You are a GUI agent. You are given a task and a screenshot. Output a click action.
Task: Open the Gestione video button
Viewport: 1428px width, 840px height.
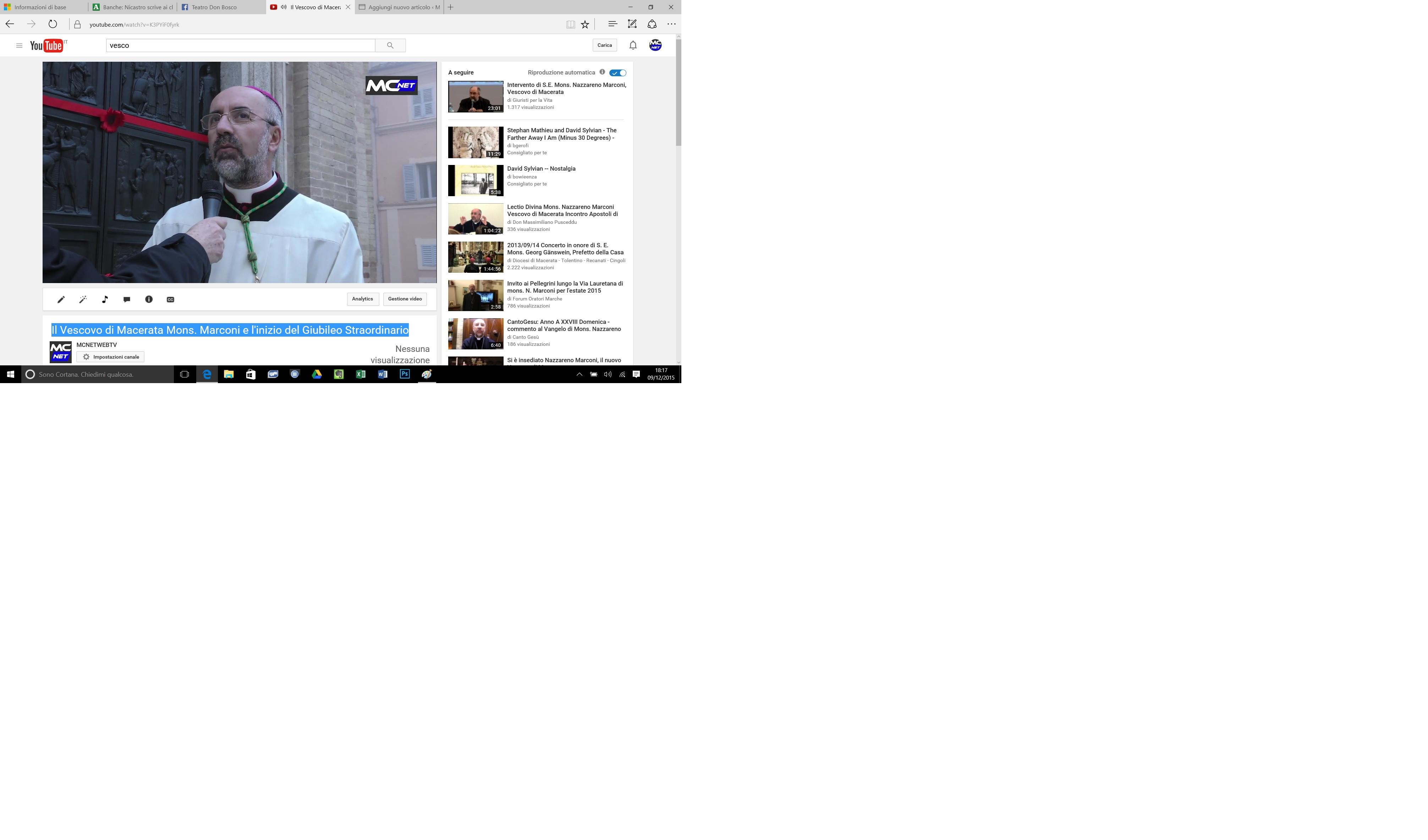(x=405, y=299)
